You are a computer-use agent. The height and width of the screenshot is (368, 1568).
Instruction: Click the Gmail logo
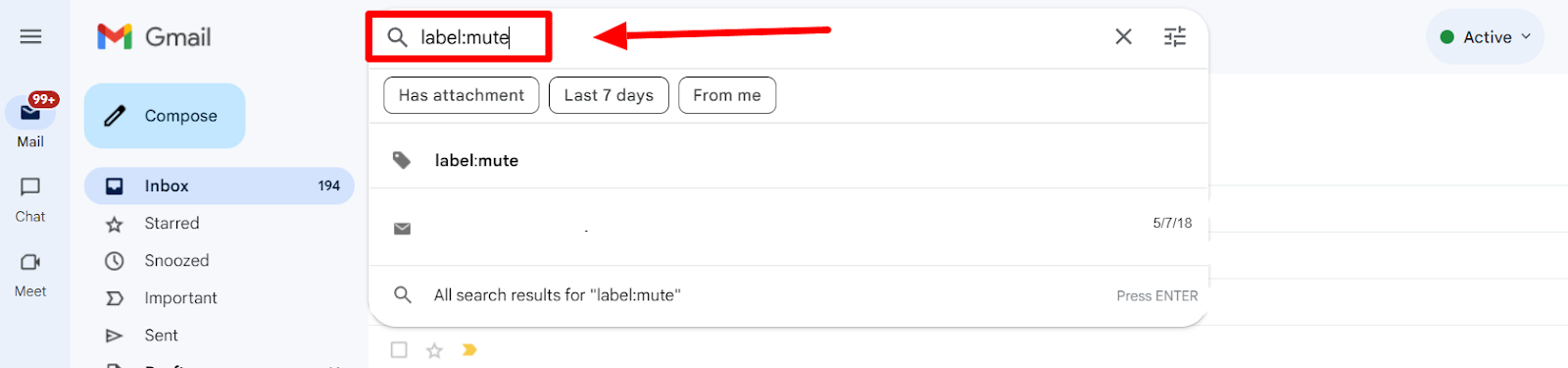click(x=154, y=37)
